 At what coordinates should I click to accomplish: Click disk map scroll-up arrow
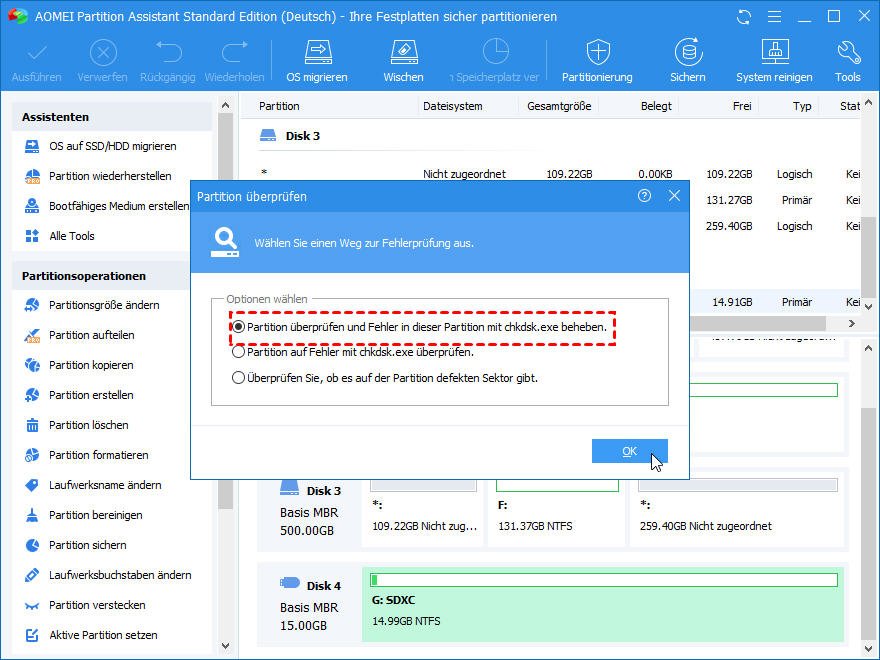pyautogui.click(x=868, y=349)
